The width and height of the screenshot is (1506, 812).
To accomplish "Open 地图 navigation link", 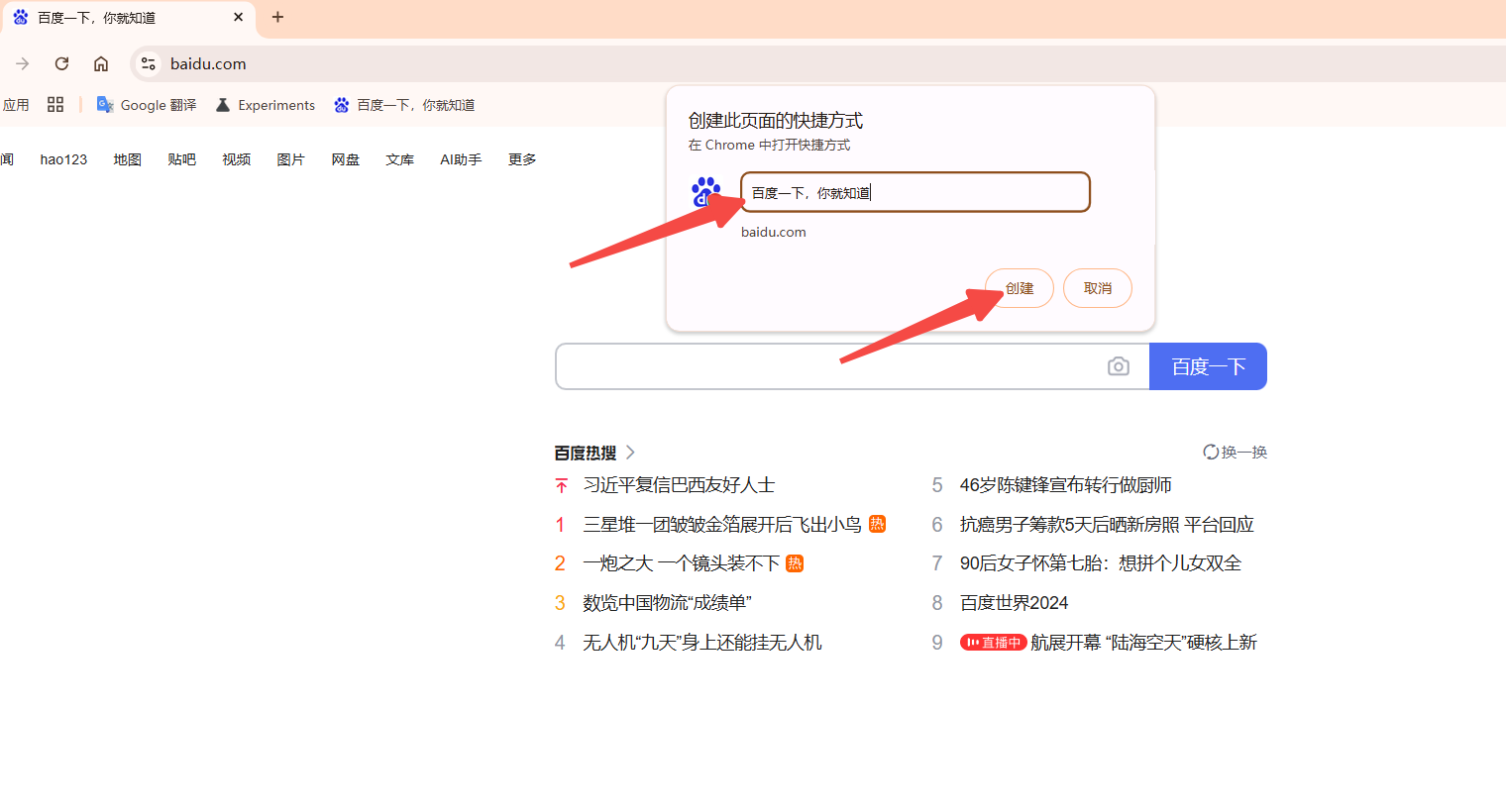I will point(127,159).
